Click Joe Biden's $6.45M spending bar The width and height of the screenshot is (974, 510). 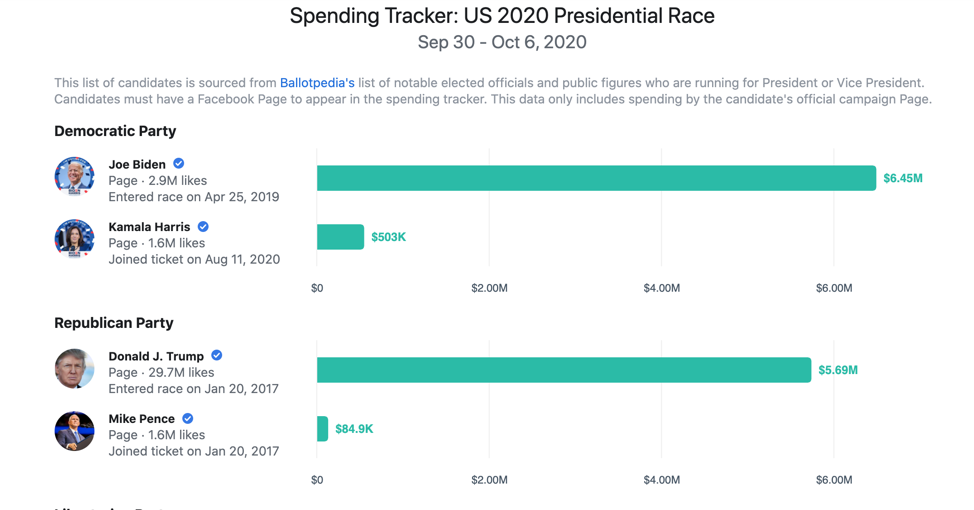(596, 178)
